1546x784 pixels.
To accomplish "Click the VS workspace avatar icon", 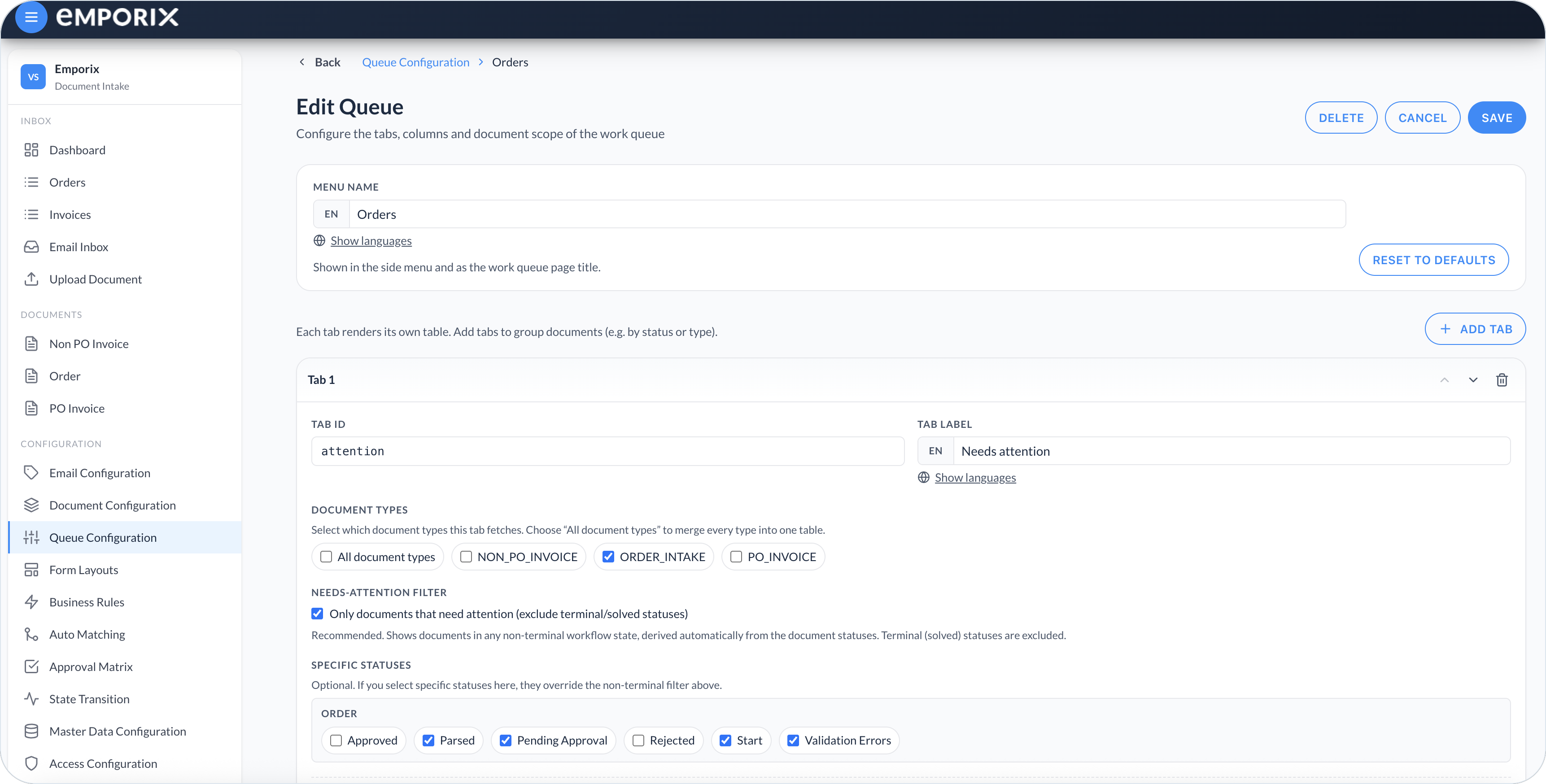I will coord(33,77).
